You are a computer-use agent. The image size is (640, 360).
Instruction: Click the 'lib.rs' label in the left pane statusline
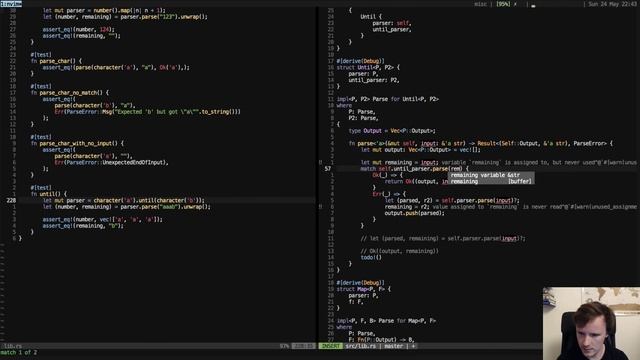pyautogui.click(x=13, y=346)
